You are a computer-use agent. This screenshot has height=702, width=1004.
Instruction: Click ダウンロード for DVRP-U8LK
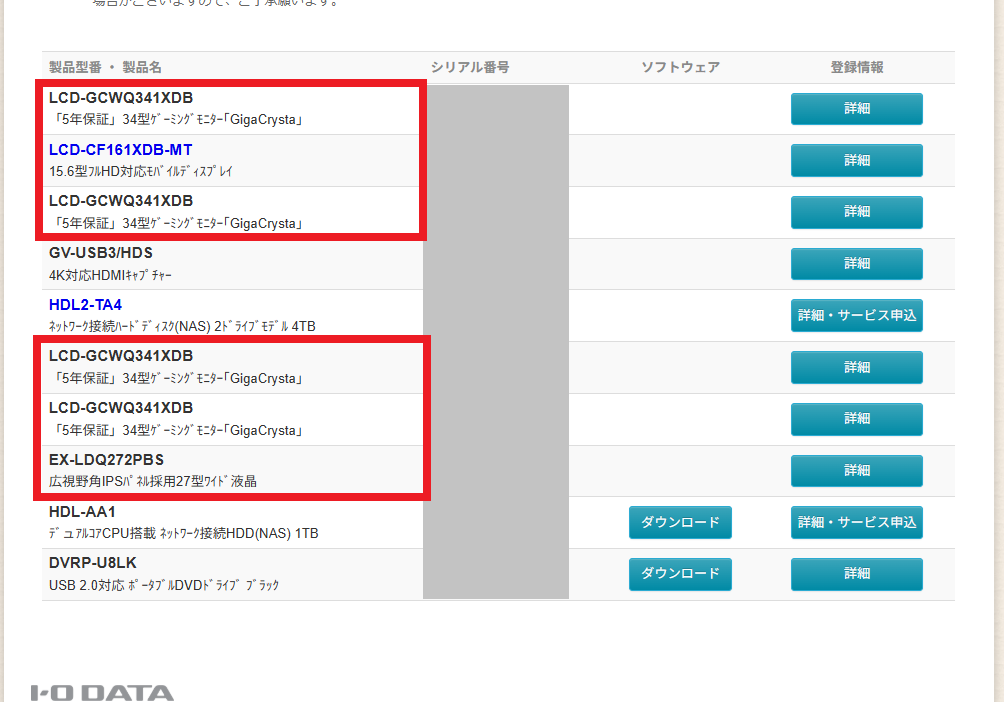[x=680, y=573]
